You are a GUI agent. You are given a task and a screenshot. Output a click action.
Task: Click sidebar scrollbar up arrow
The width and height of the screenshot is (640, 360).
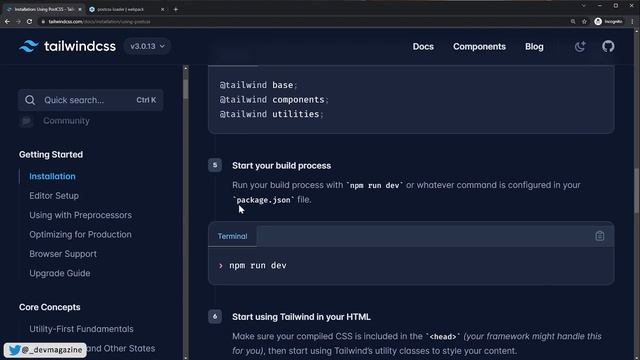pyautogui.click(x=186, y=68)
